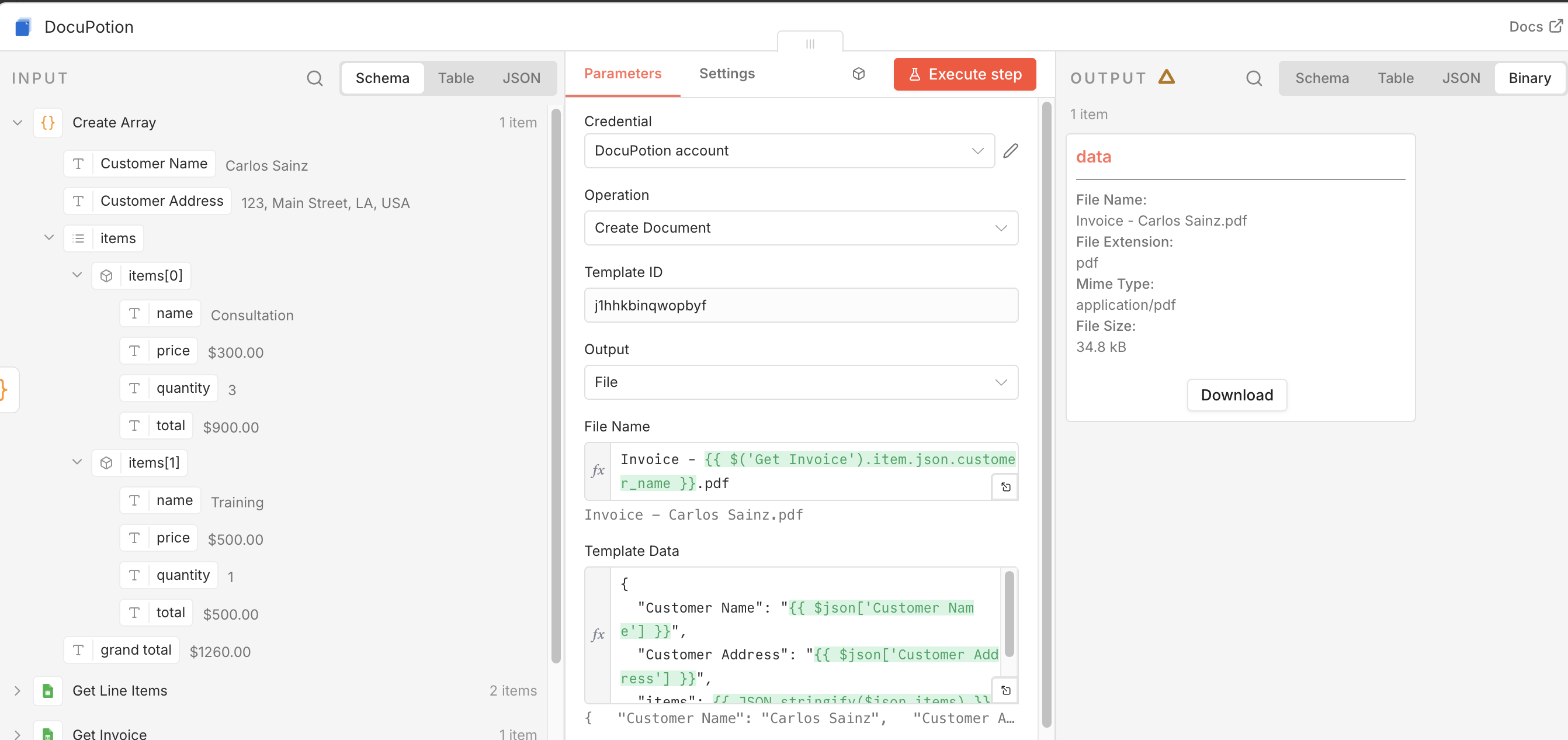1568x740 pixels.
Task: Switch input view to Table
Action: click(455, 78)
